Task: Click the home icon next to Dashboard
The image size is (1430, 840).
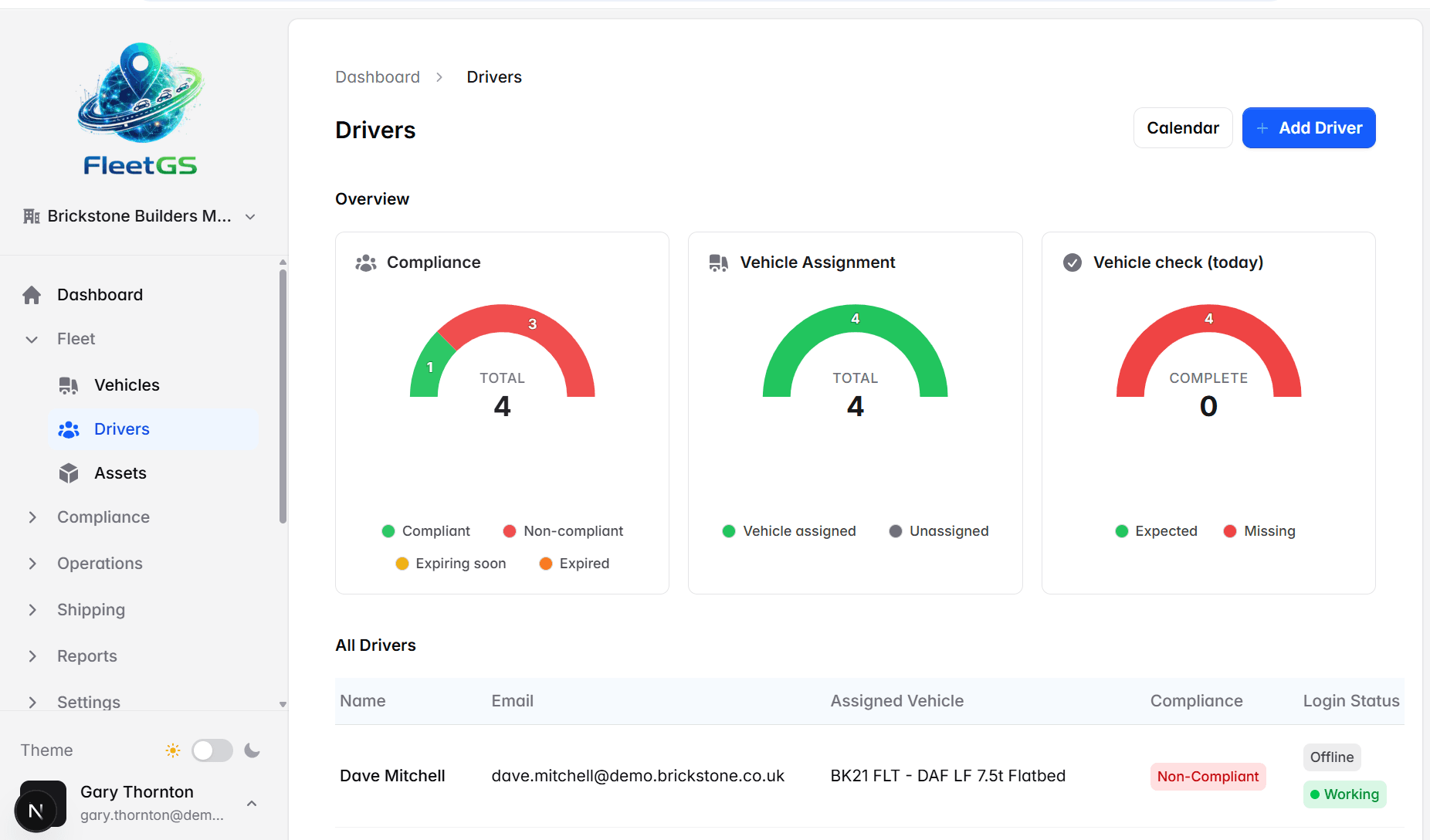Action: tap(32, 294)
